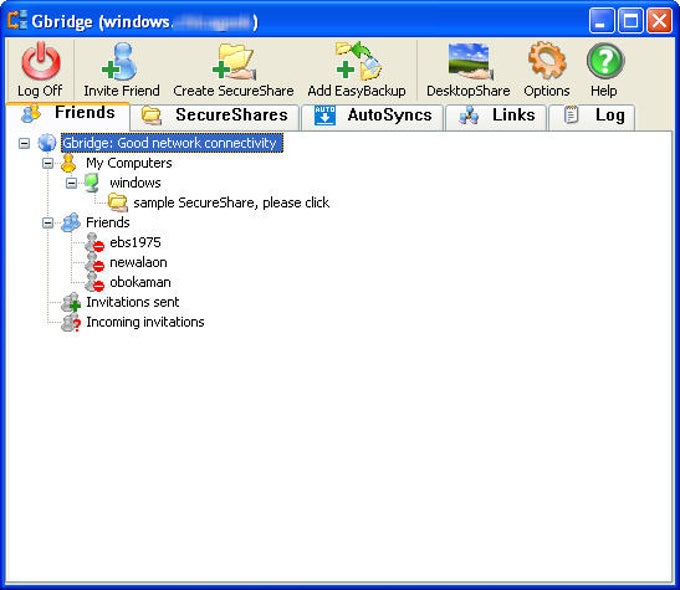Collapse the My Computers tree node
The width and height of the screenshot is (680, 590).
[x=48, y=163]
